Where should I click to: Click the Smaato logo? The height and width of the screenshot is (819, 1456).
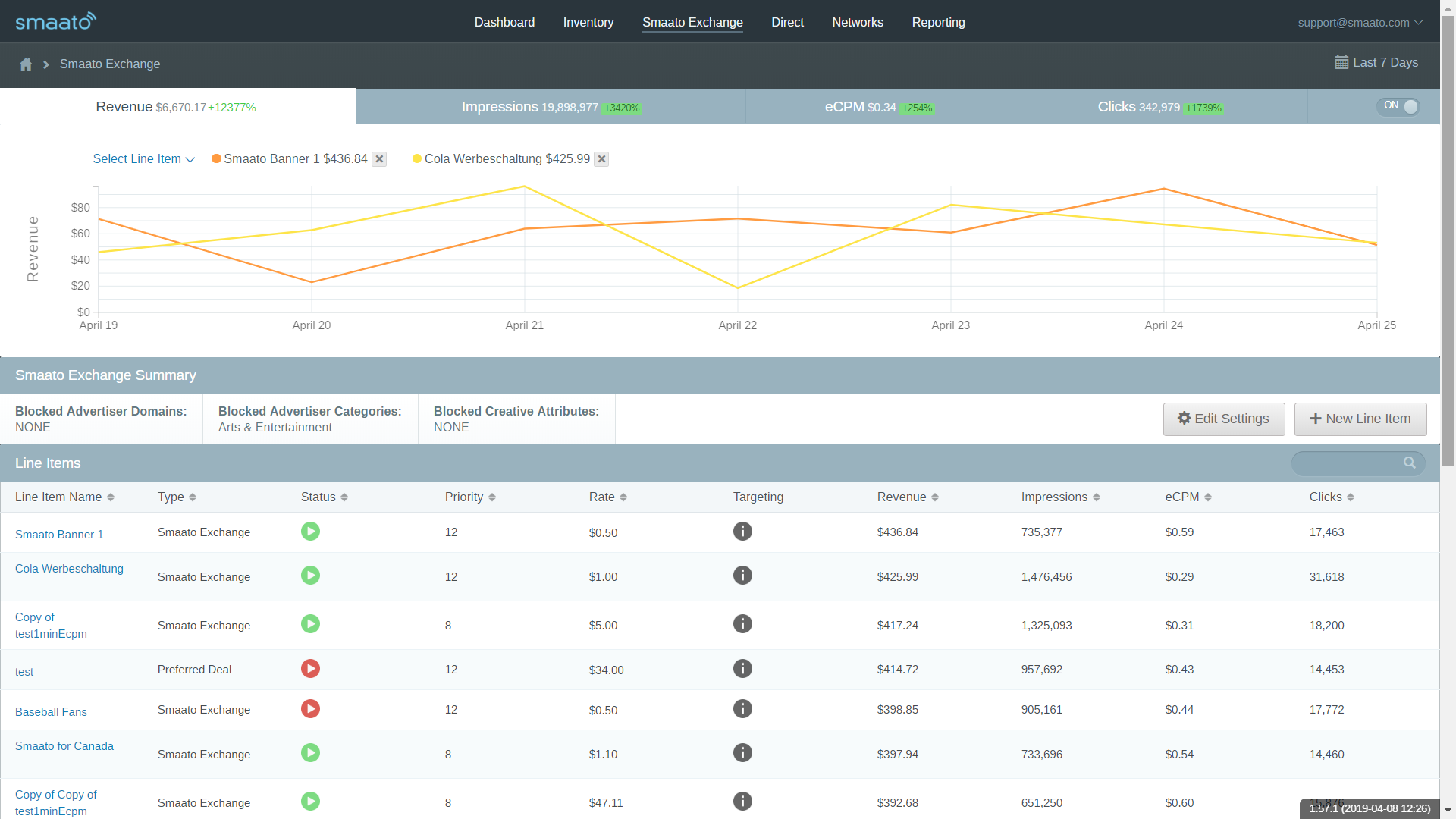55,21
